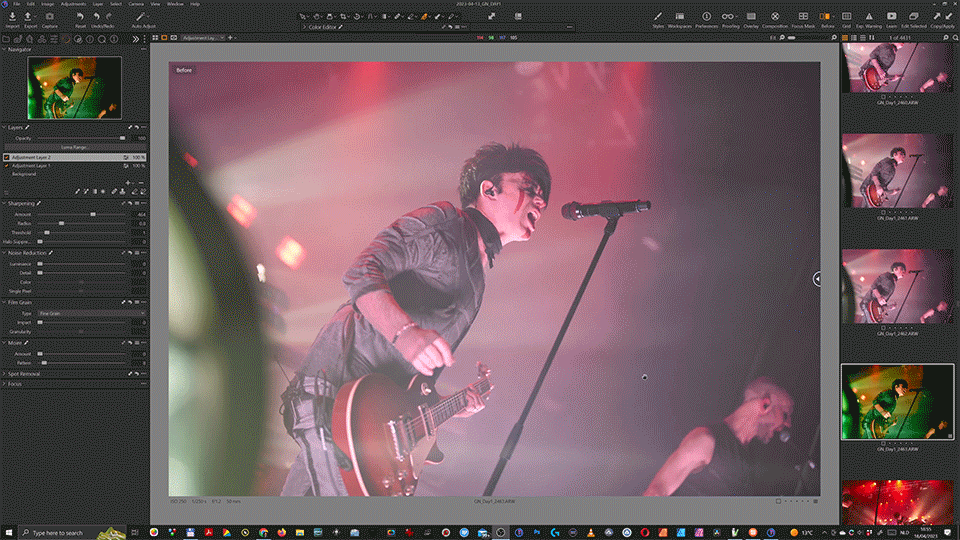Screen dimensions: 960x540
Task: Select the pan hand cursor tool
Action: click(317, 17)
